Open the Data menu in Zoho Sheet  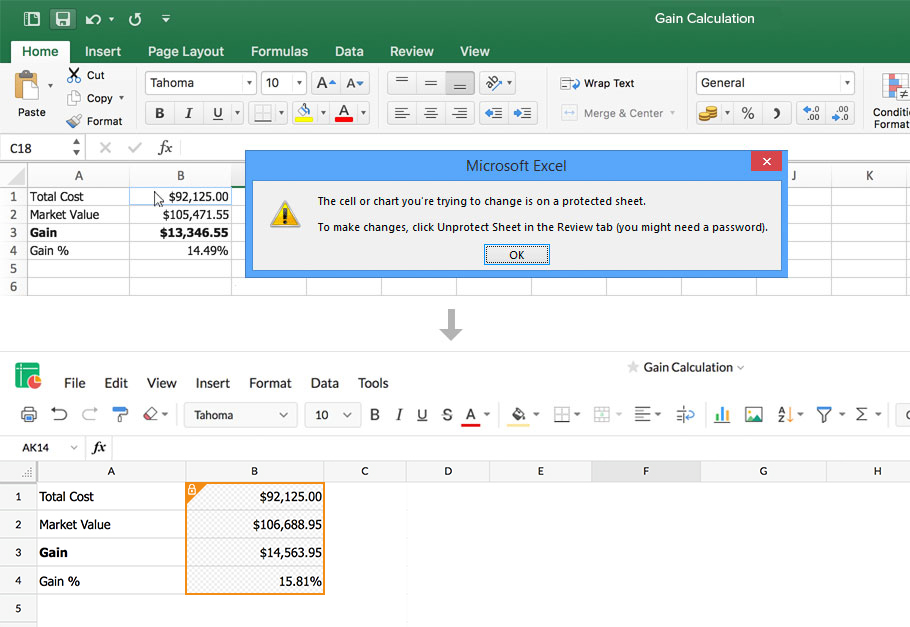click(324, 383)
